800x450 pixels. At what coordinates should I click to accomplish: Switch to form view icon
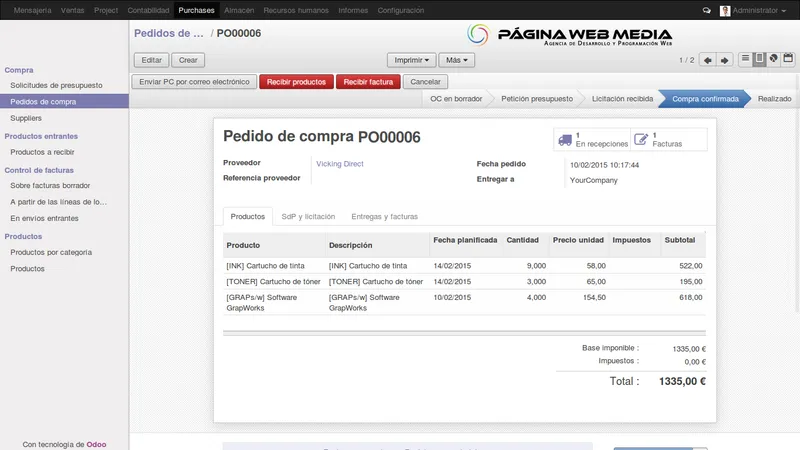tap(759, 59)
